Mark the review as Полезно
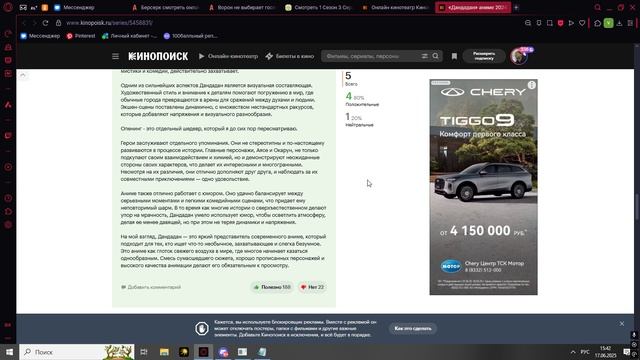Image resolution: width=640 pixels, height=360 pixels. pyautogui.click(x=272, y=287)
